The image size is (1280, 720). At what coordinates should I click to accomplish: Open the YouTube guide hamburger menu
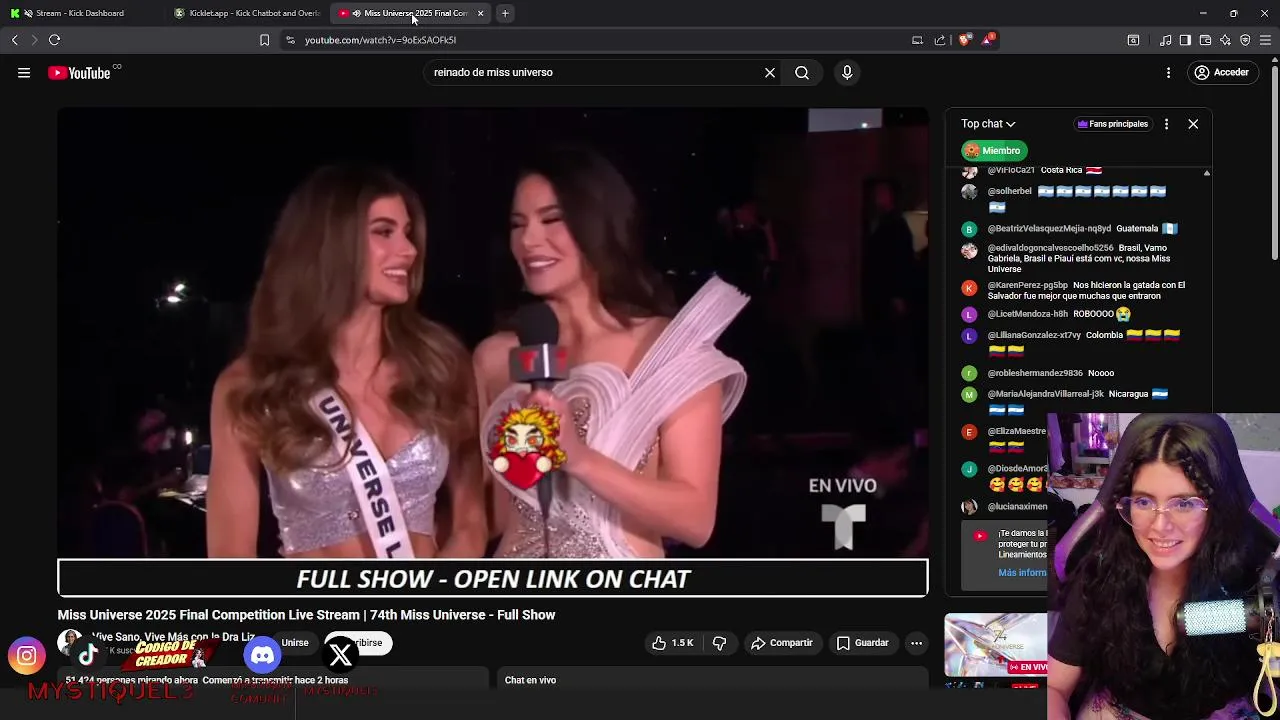click(x=24, y=72)
